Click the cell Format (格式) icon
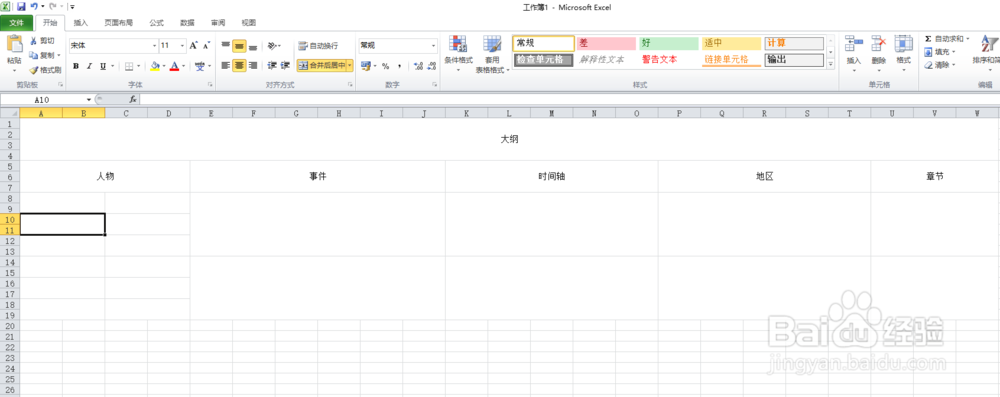 click(903, 44)
